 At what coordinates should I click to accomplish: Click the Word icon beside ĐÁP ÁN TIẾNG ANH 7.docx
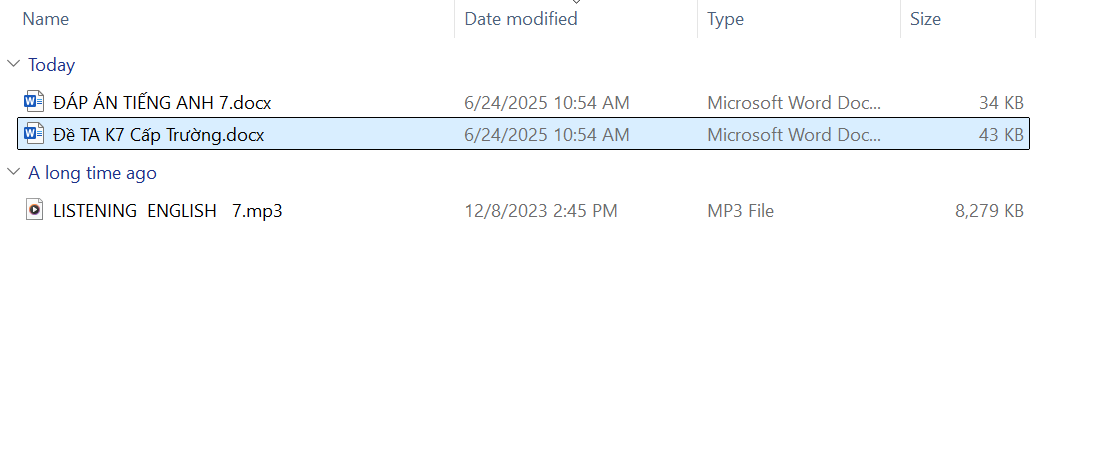(34, 102)
